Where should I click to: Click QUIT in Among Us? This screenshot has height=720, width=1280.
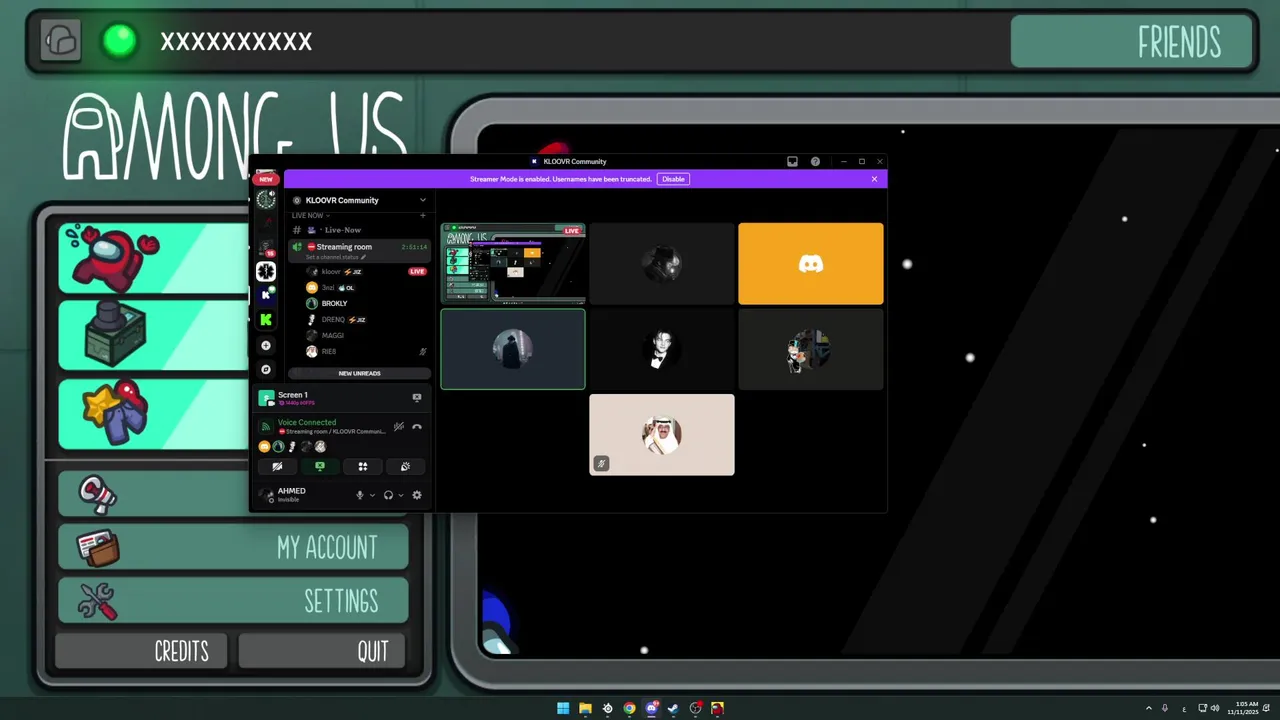point(322,651)
